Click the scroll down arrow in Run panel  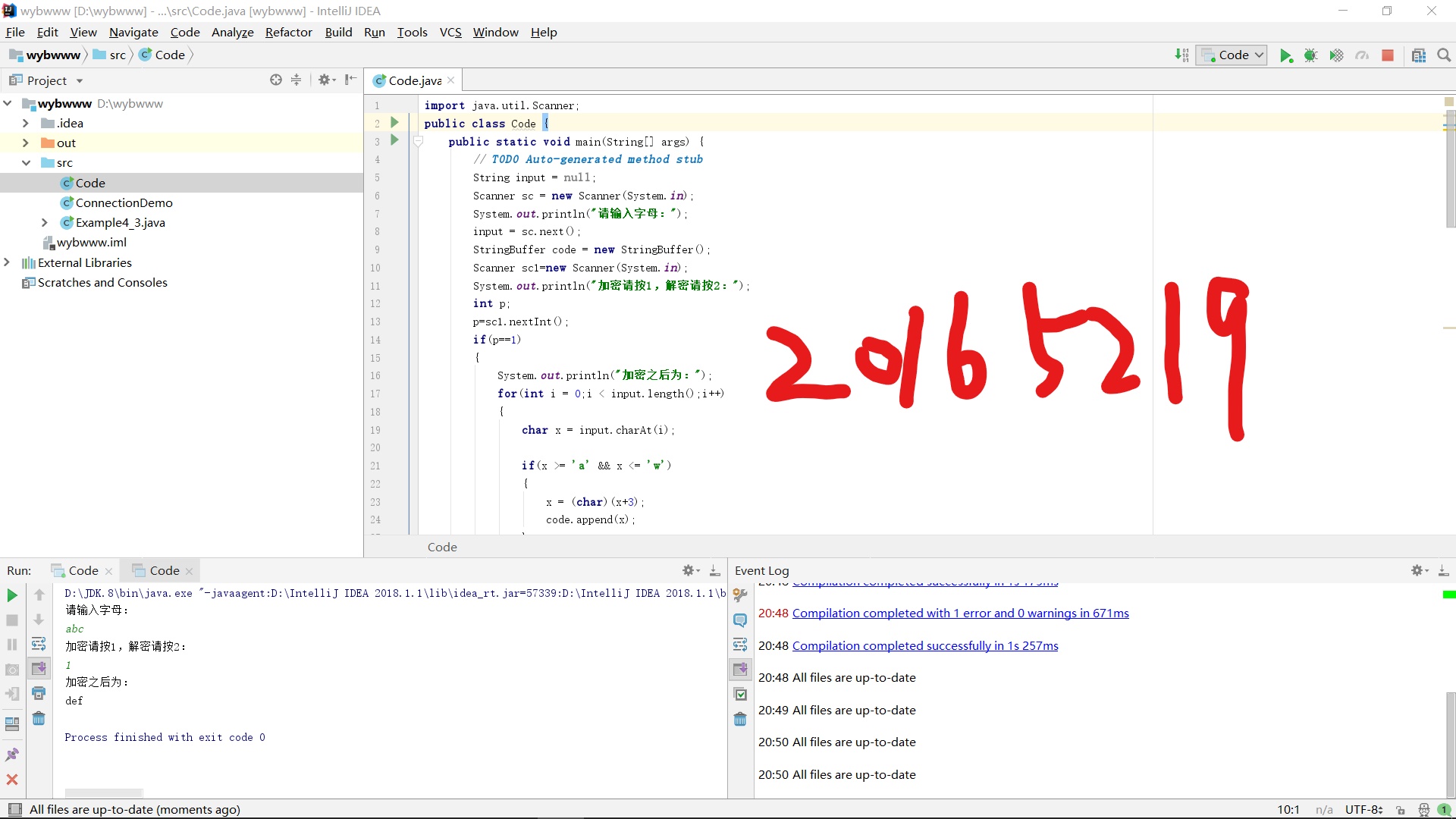pos(38,620)
